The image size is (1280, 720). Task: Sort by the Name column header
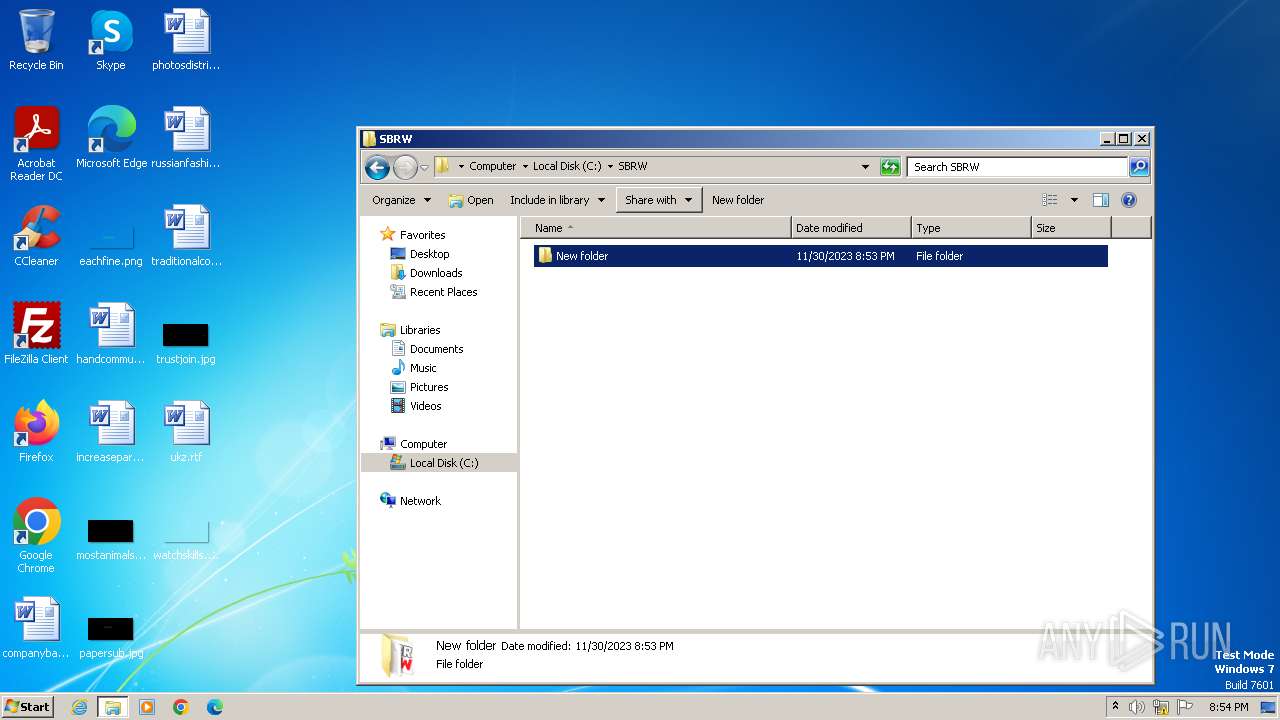[x=656, y=228]
